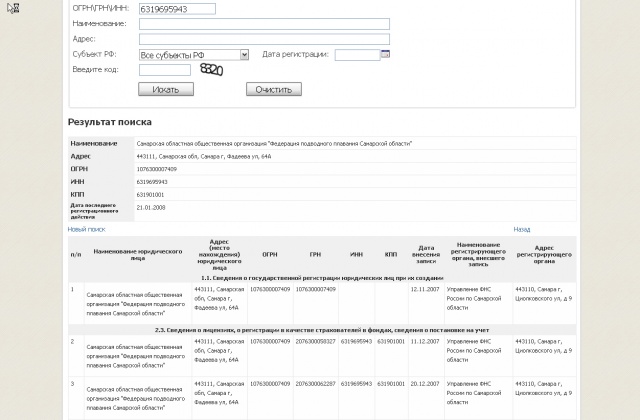Click the Введите код captcha input
The height and width of the screenshot is (420, 640).
164,70
